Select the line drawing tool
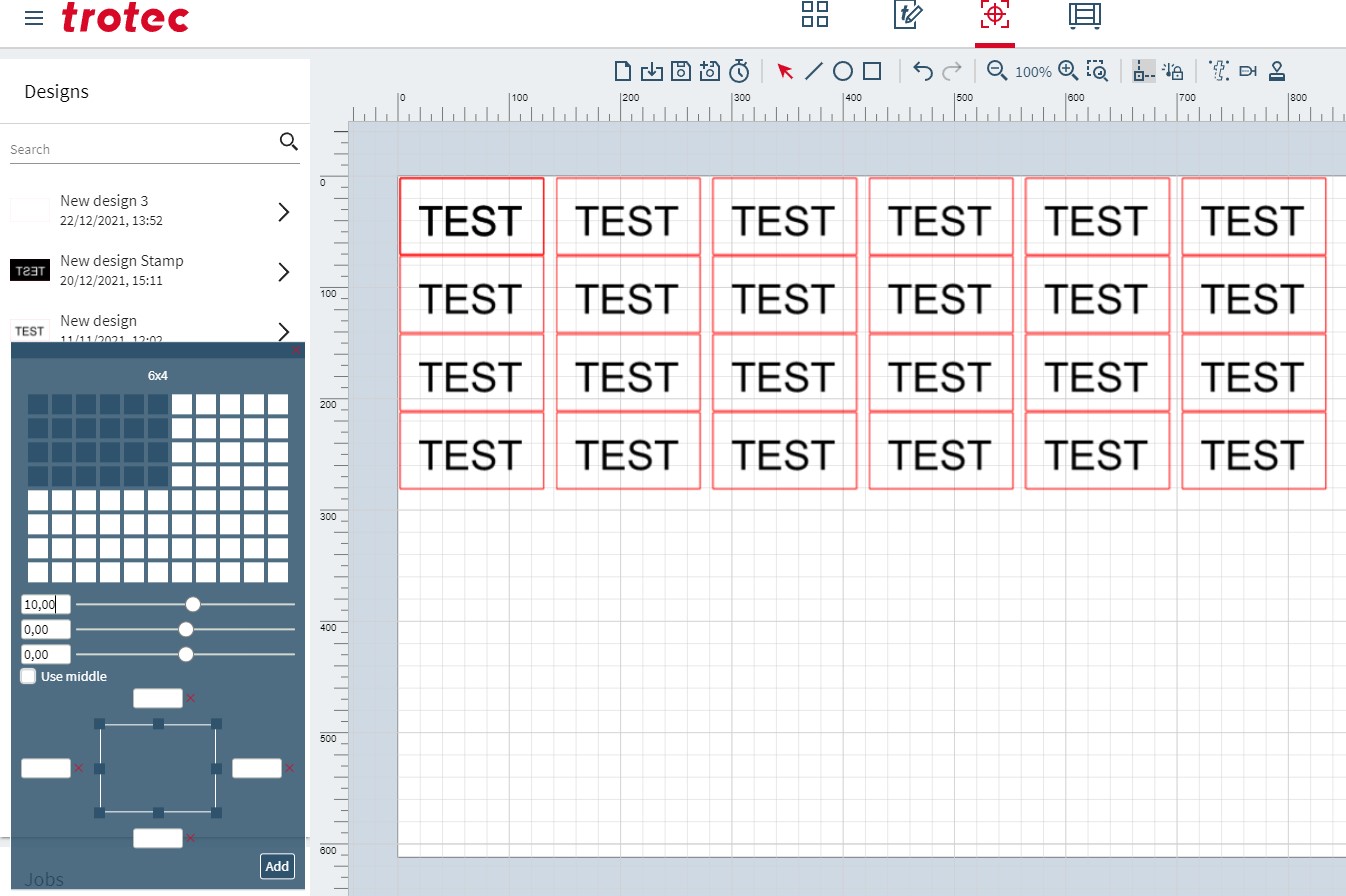 [814, 71]
